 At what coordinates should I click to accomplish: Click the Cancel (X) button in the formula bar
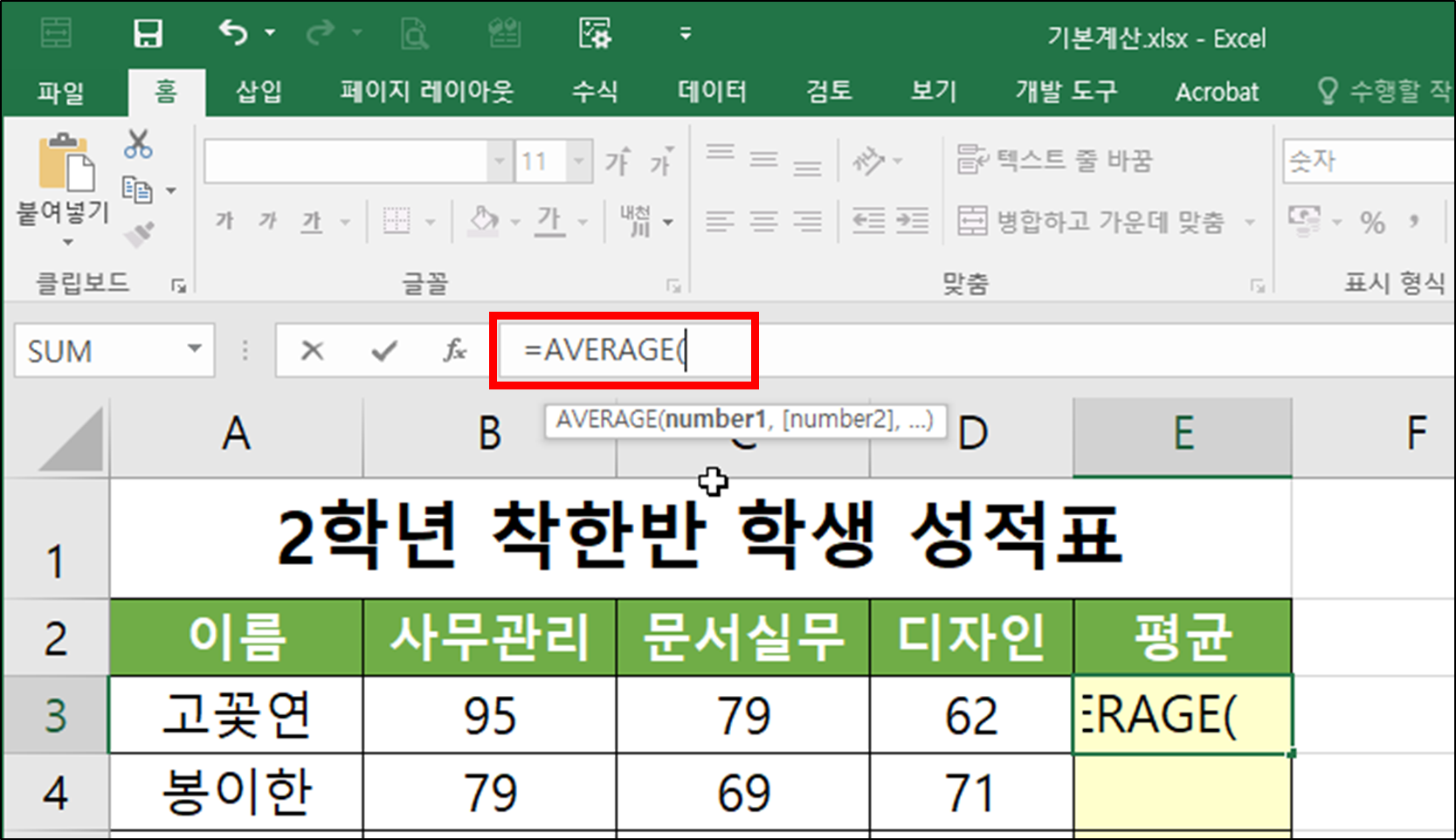(312, 350)
